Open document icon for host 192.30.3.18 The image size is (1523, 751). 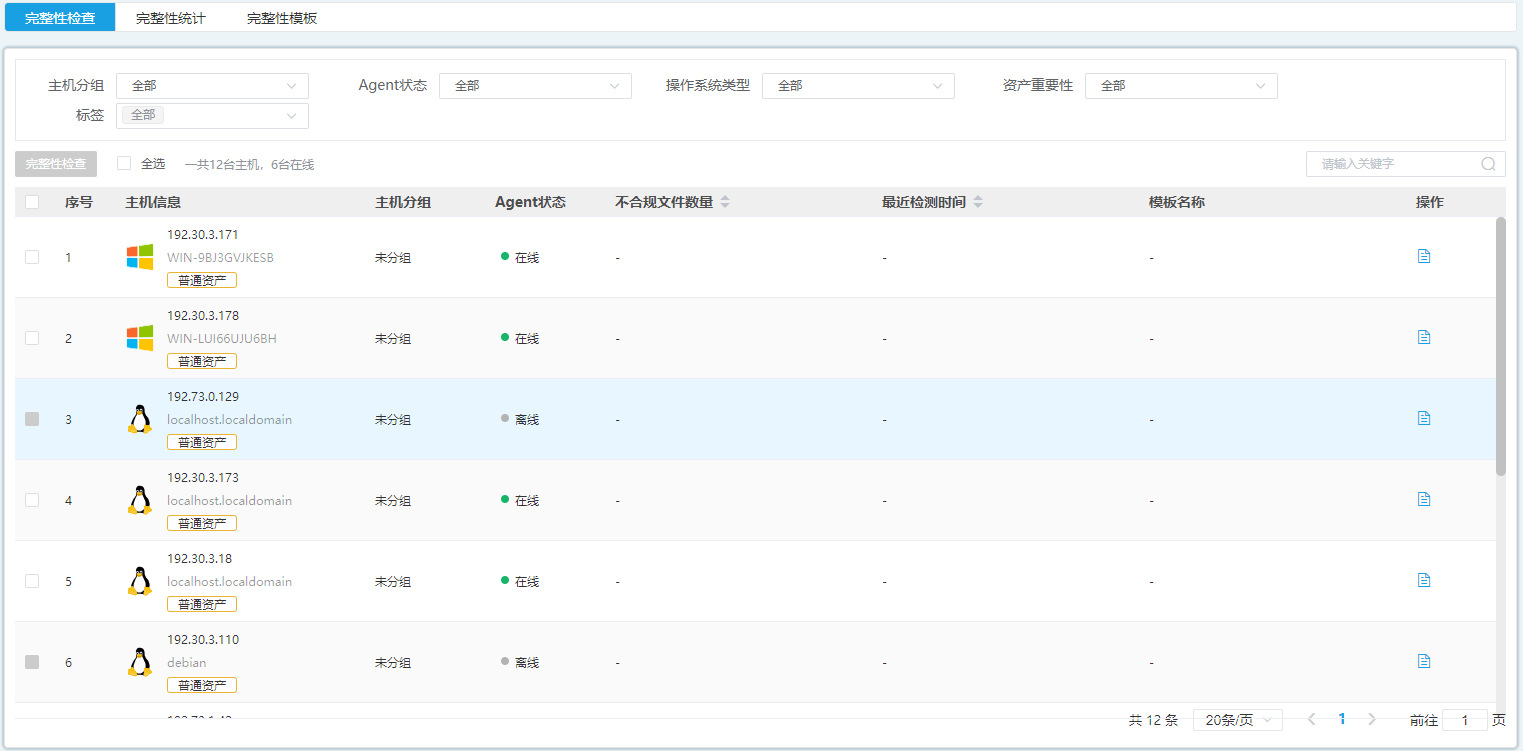[1424, 580]
